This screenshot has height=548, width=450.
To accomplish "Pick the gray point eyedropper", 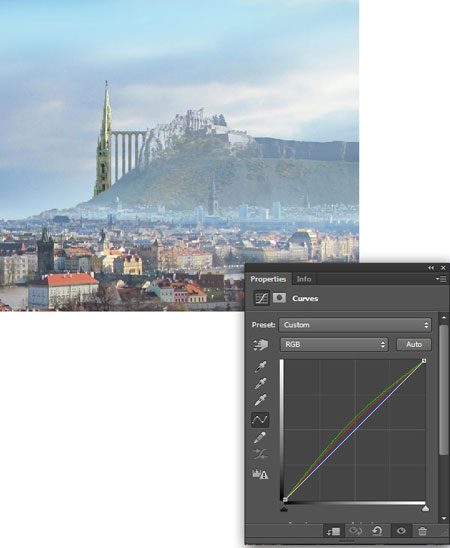I will [x=260, y=383].
